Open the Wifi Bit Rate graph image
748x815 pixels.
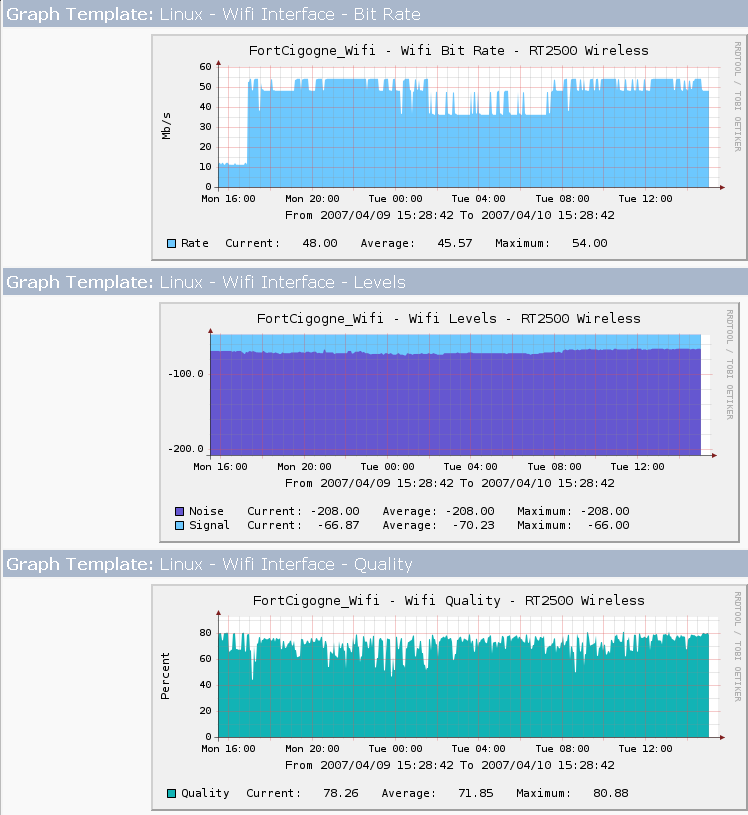449,148
